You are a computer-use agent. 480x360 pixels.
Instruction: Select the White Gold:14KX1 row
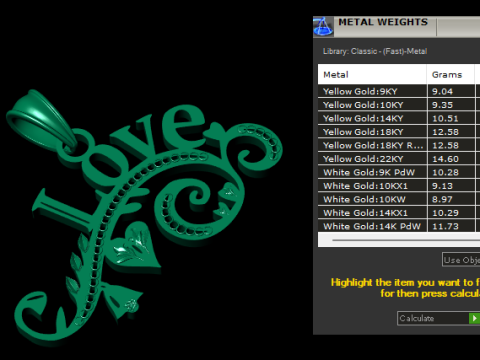tap(399, 213)
